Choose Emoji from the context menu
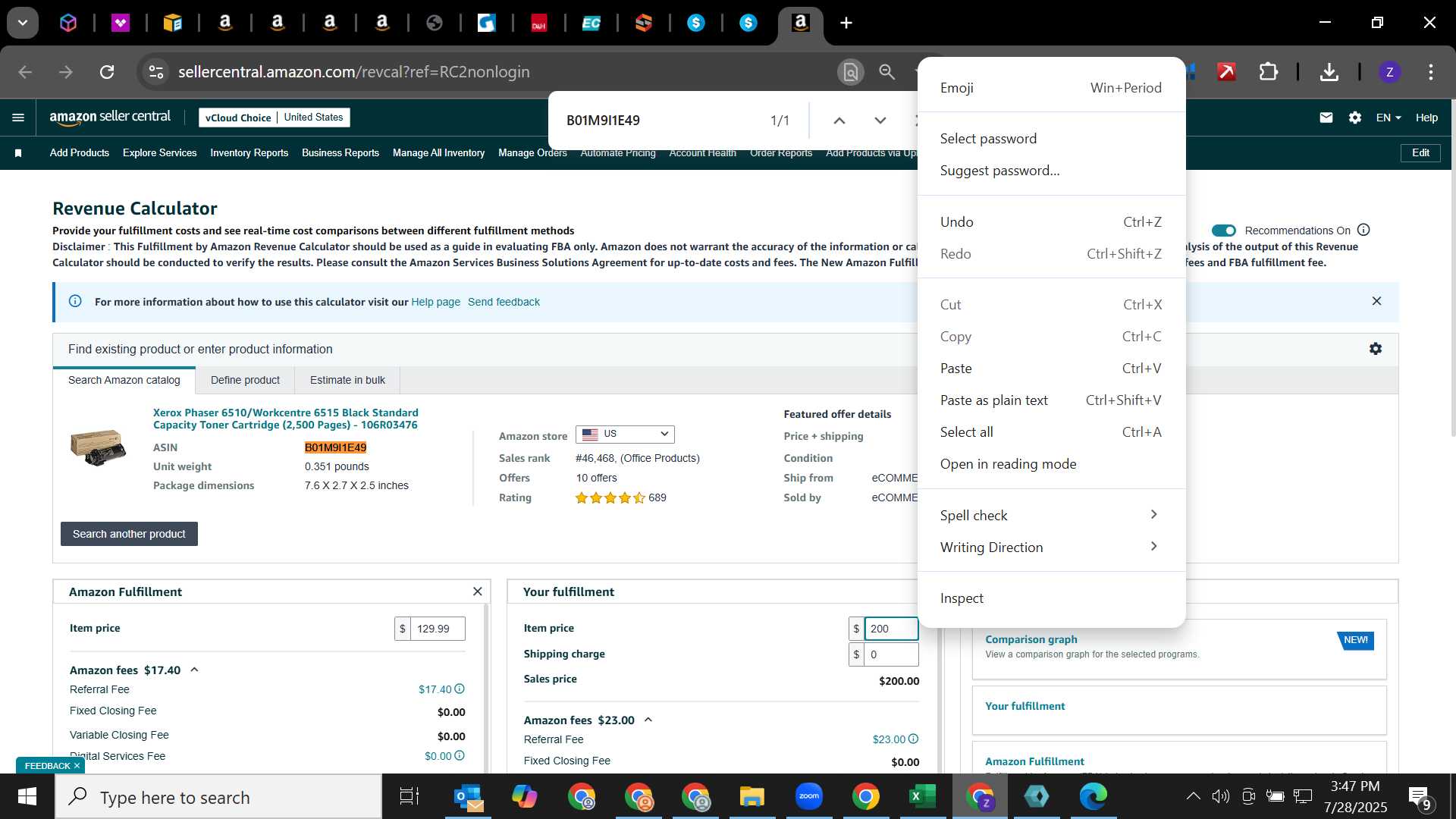Screen dimensions: 1456x819 (1051, 88)
